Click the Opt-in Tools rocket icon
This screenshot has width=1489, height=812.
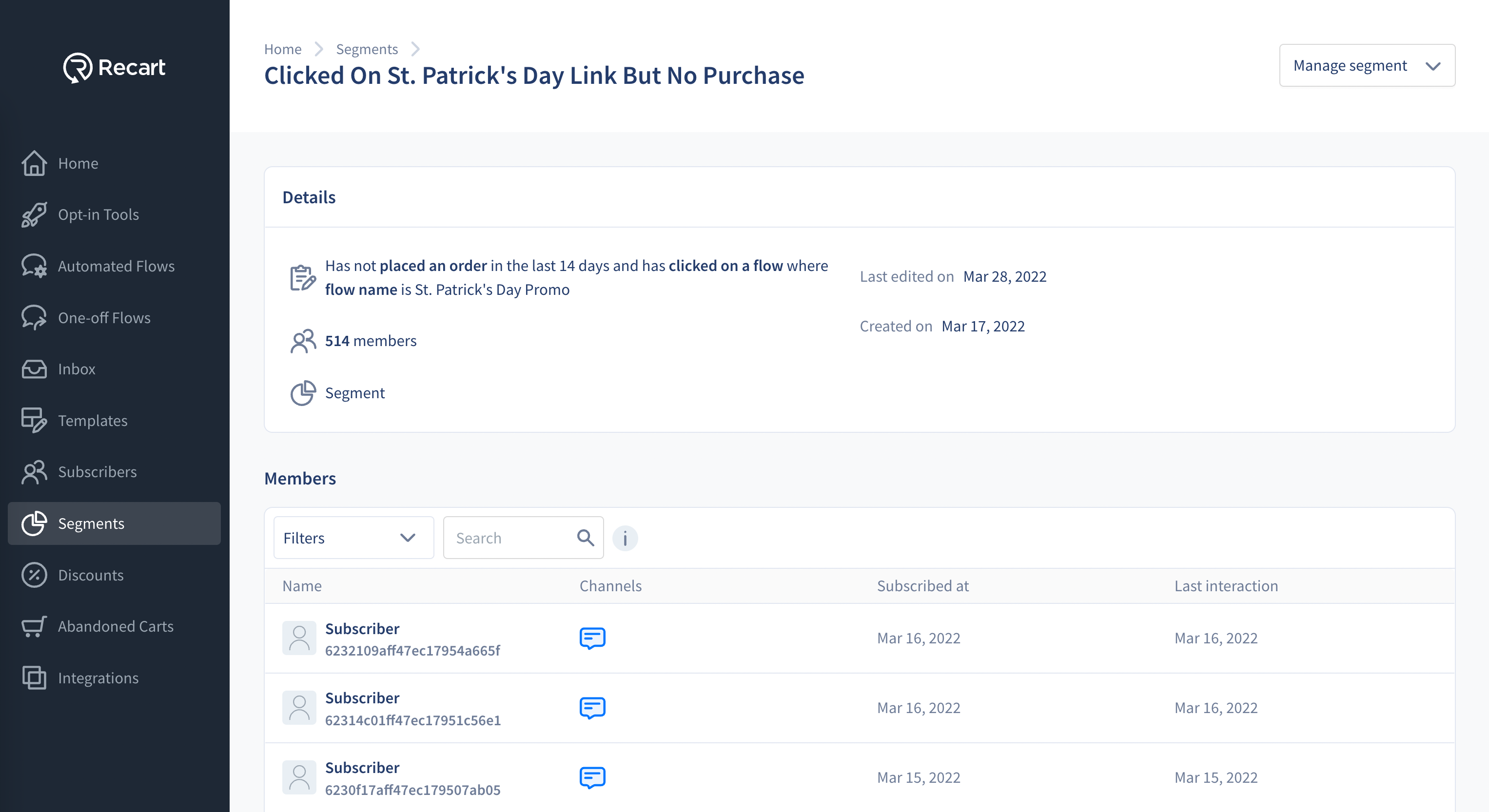point(34,214)
